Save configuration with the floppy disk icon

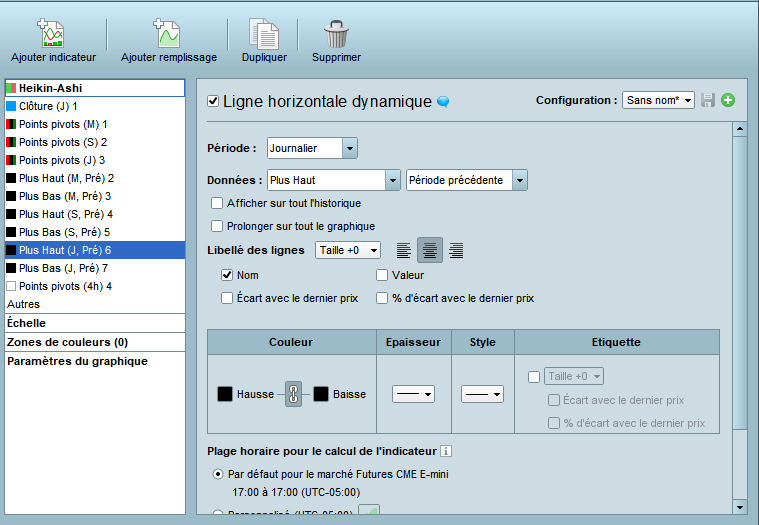[708, 100]
